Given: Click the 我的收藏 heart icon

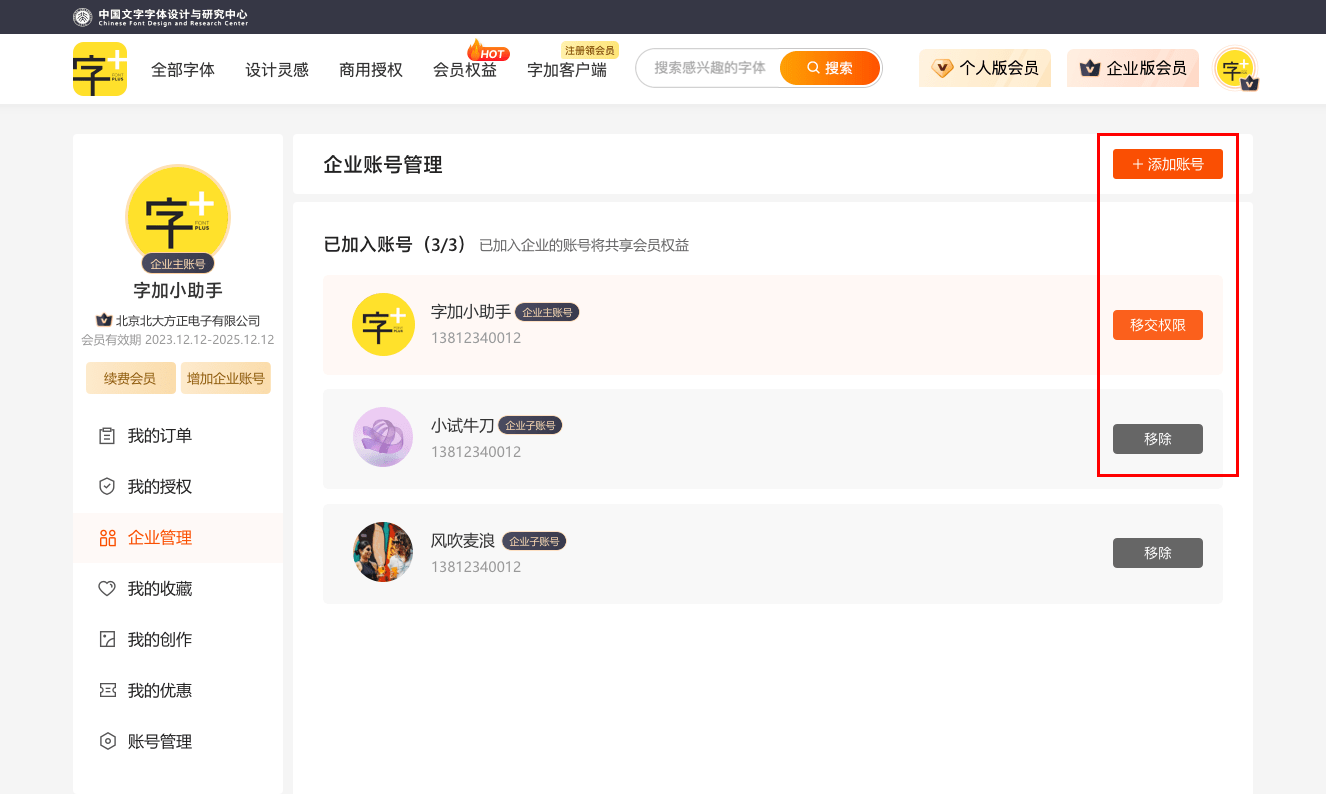Looking at the screenshot, I should (x=107, y=589).
